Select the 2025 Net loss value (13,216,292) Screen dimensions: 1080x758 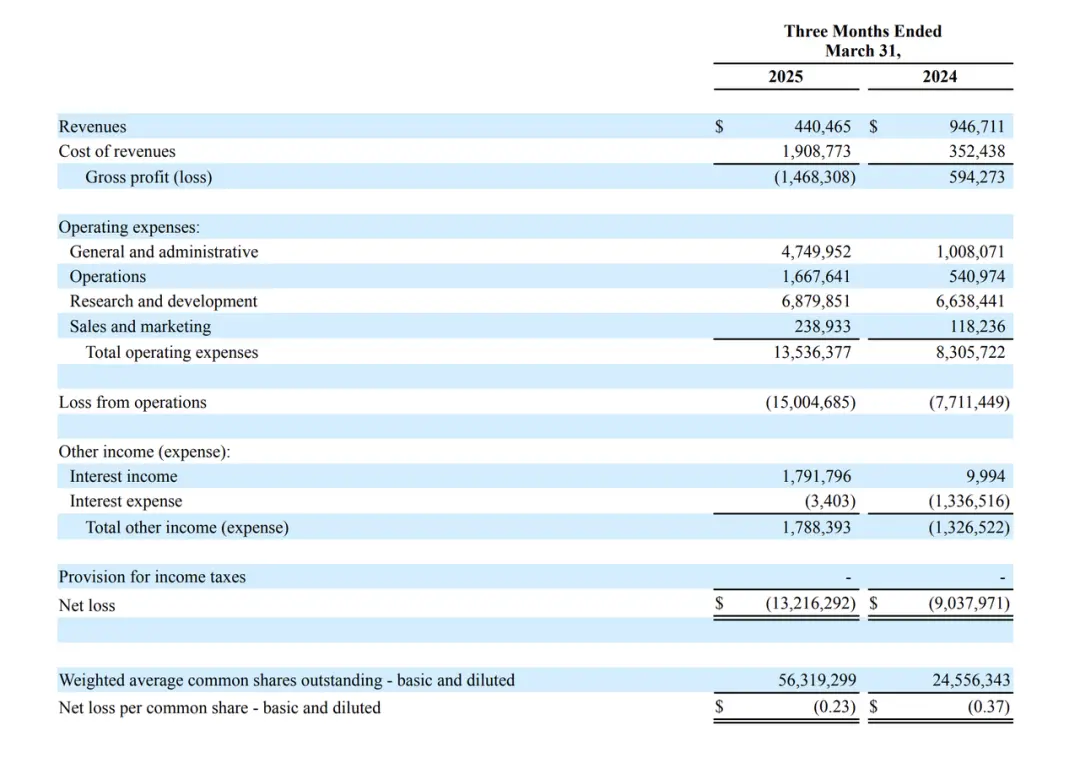tap(810, 604)
